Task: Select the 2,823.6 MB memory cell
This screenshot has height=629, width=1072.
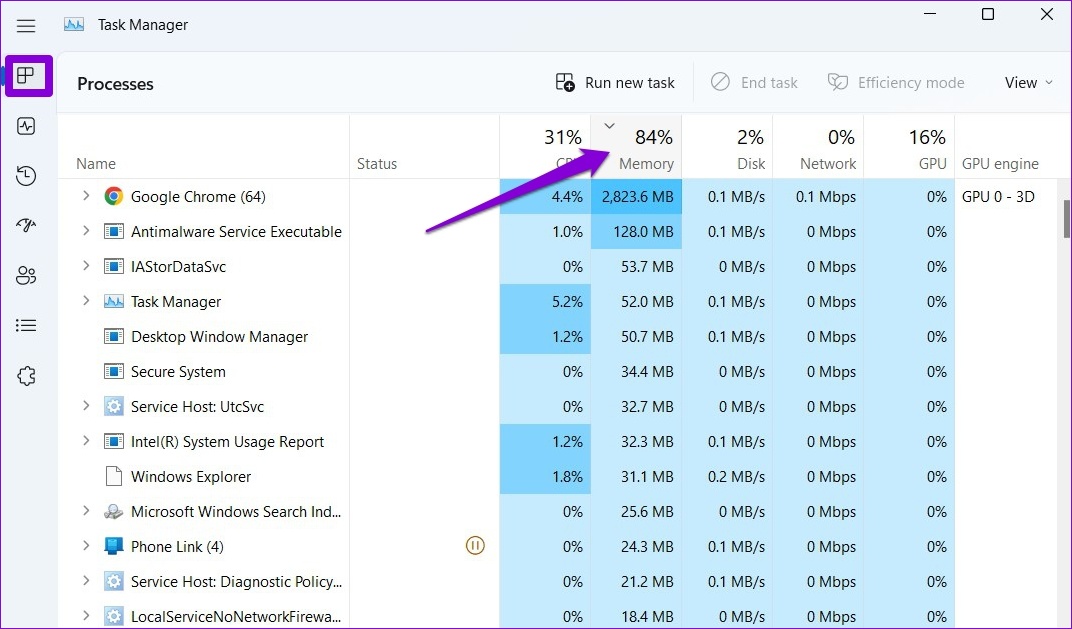Action: point(636,197)
